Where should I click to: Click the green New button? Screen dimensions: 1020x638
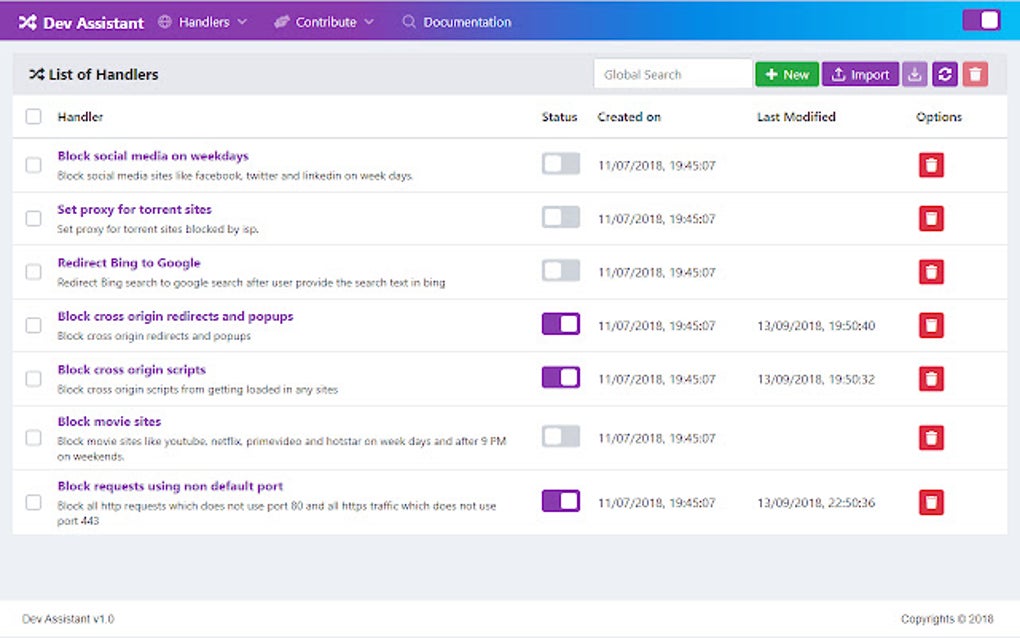pyautogui.click(x=786, y=74)
